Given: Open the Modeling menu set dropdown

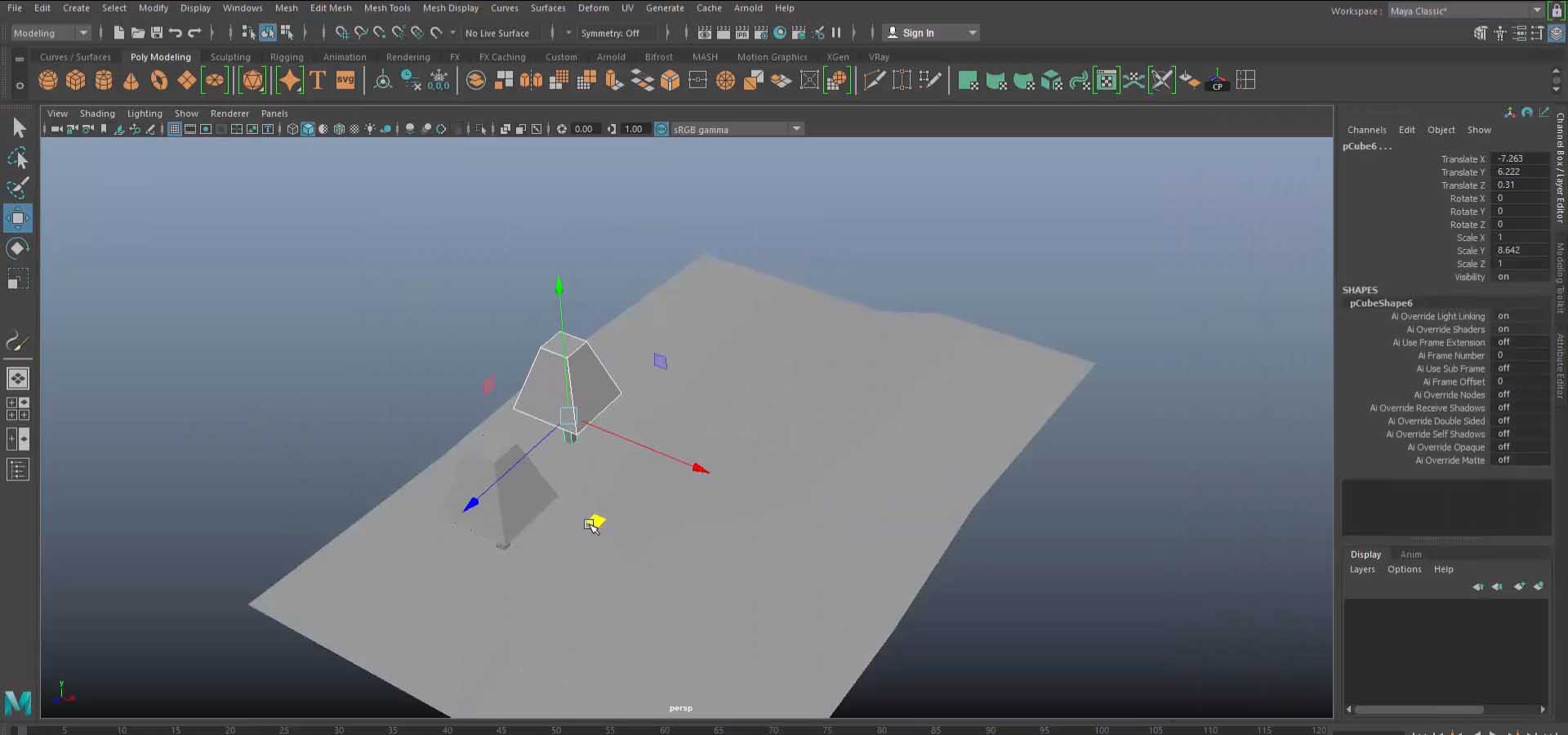Looking at the screenshot, I should pyautogui.click(x=49, y=33).
